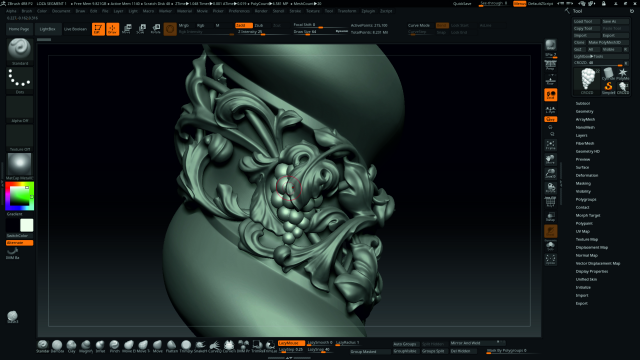Open the Alpha menu
640x360 pixels.
coord(11,11)
